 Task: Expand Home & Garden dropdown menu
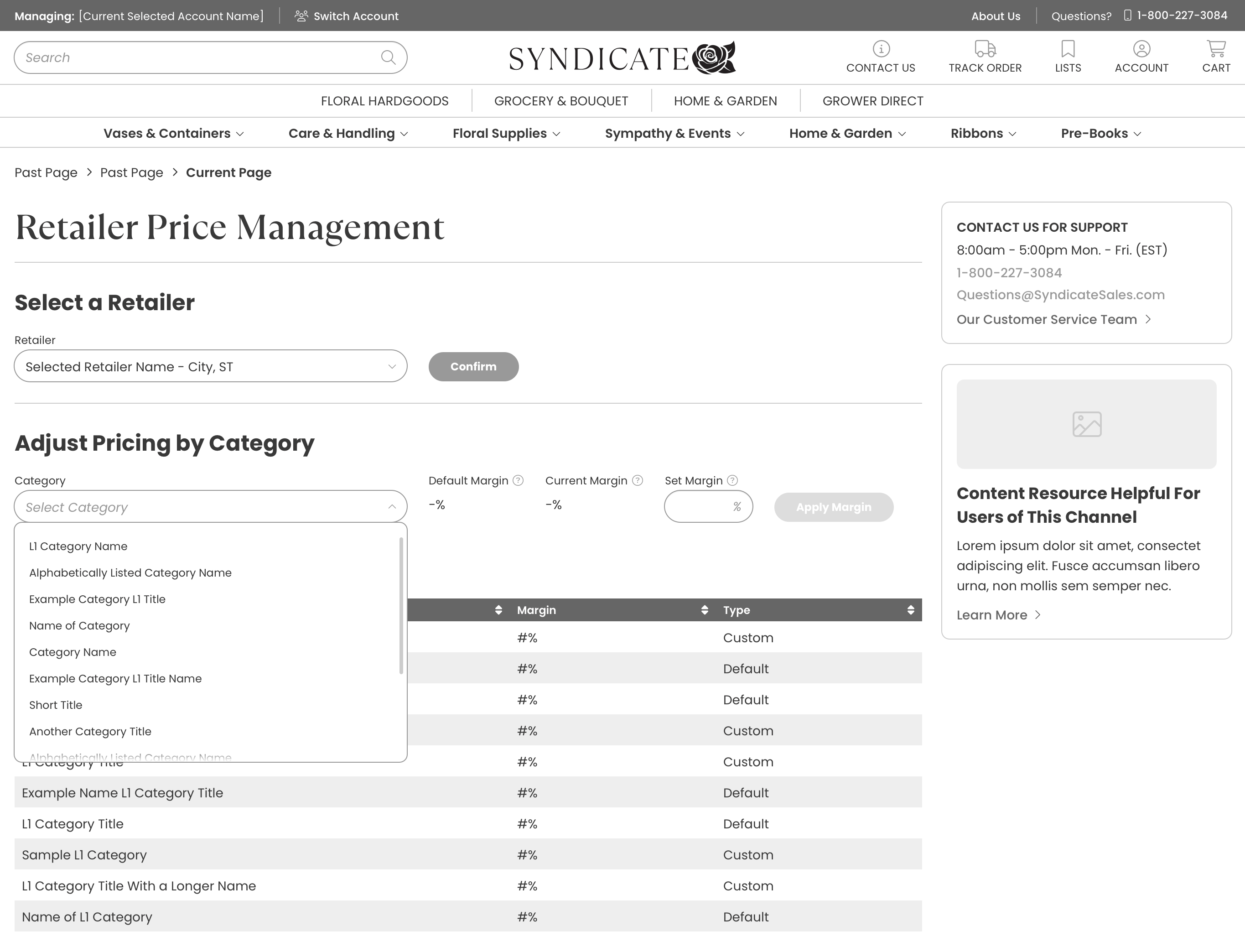(847, 133)
